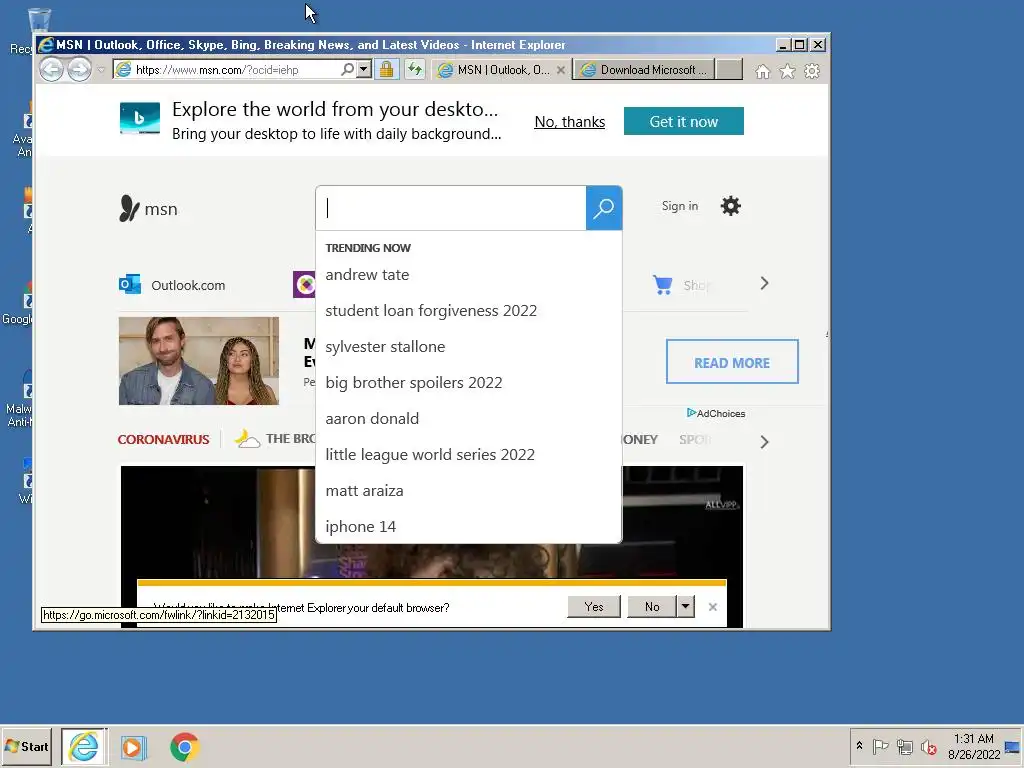Click the address bar search magnifier icon

(x=347, y=69)
